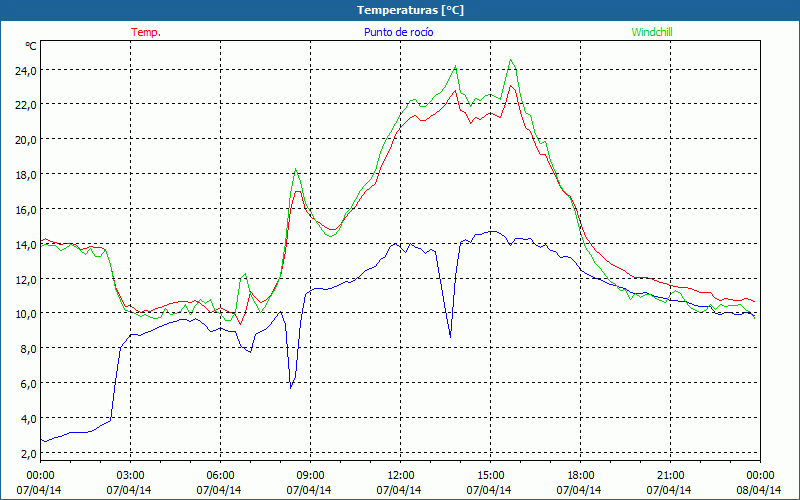Click the 8,0 y-axis value
The image size is (800, 500).
click(28, 349)
